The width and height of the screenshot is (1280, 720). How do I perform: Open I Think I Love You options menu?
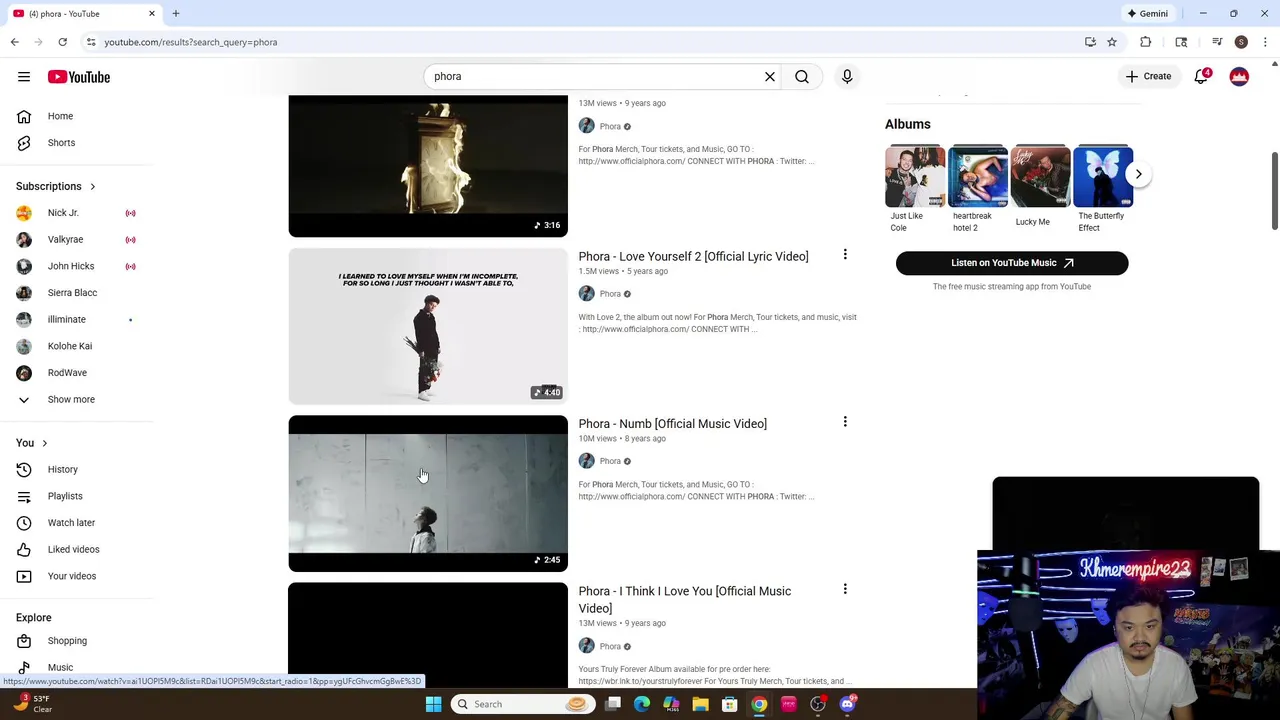pyautogui.click(x=845, y=590)
